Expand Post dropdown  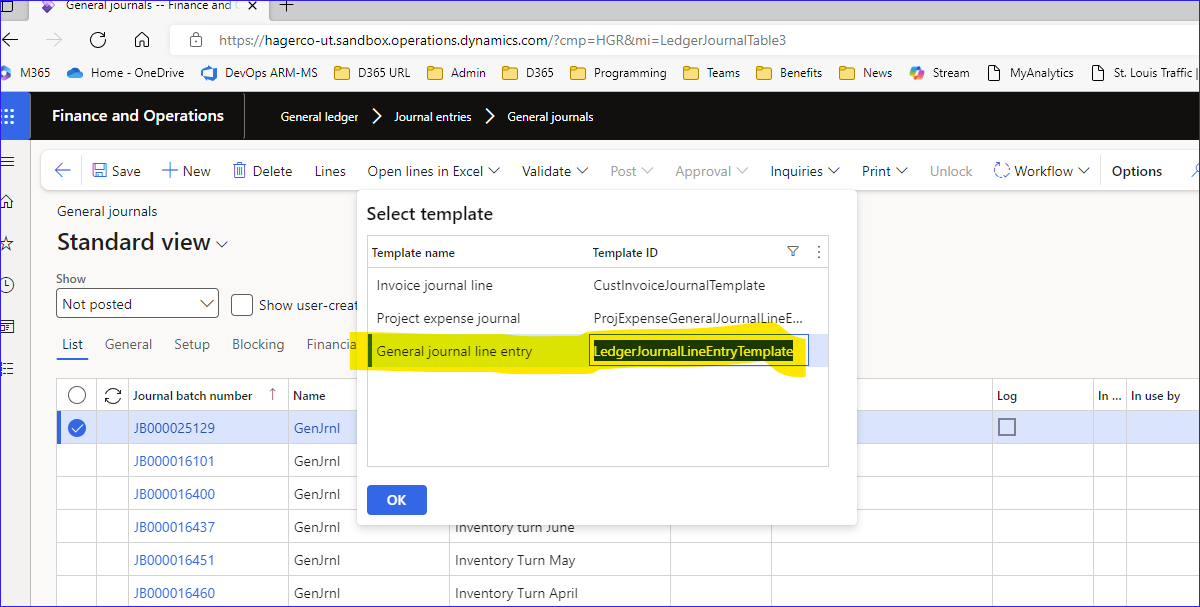click(632, 171)
